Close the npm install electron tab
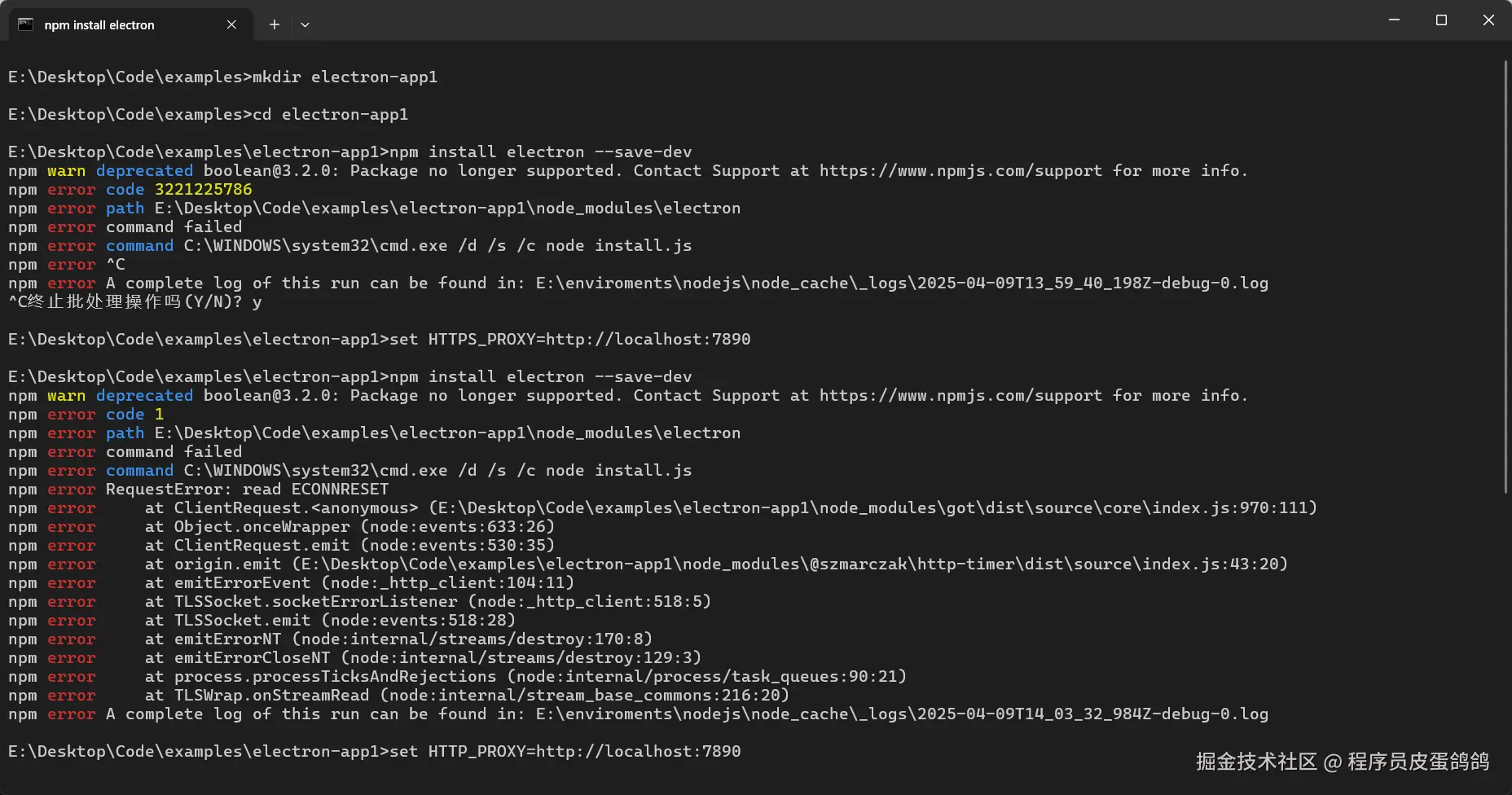 [231, 24]
